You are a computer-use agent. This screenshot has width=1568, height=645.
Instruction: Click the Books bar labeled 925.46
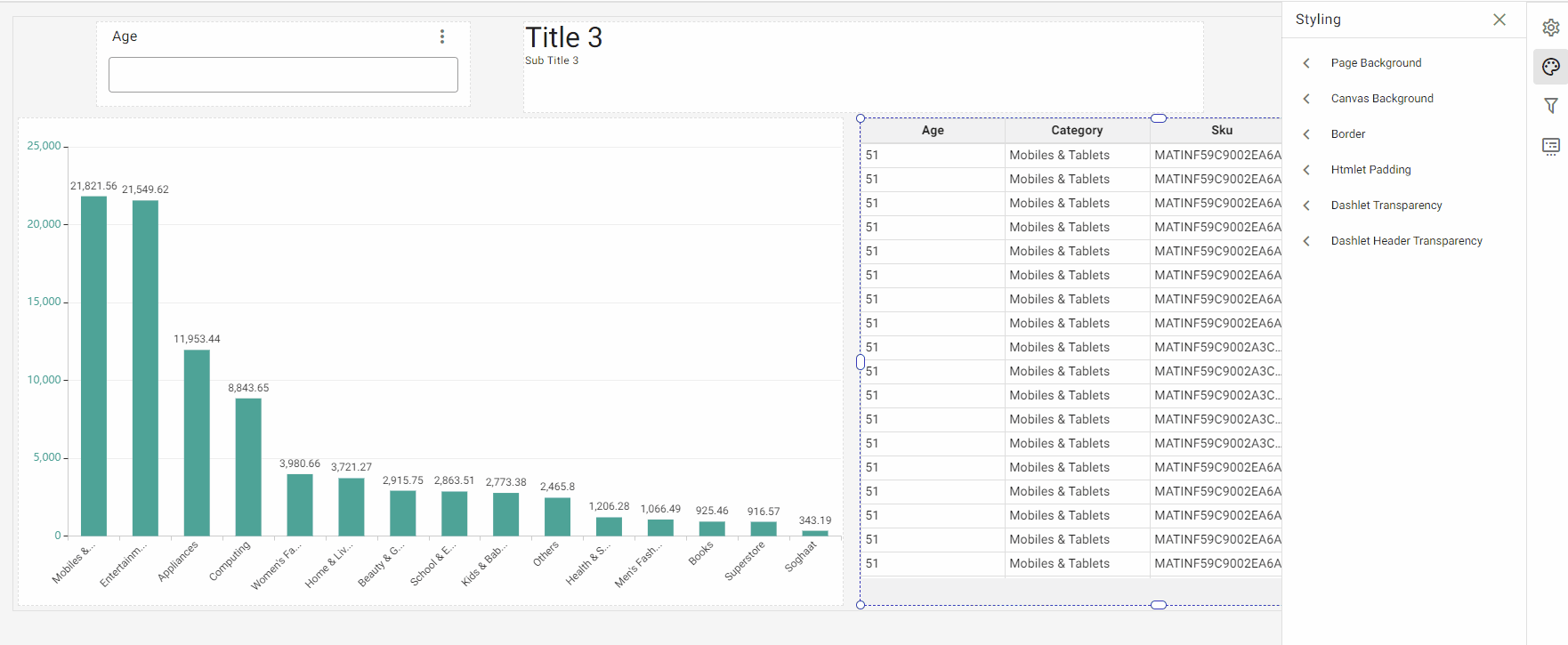point(712,528)
